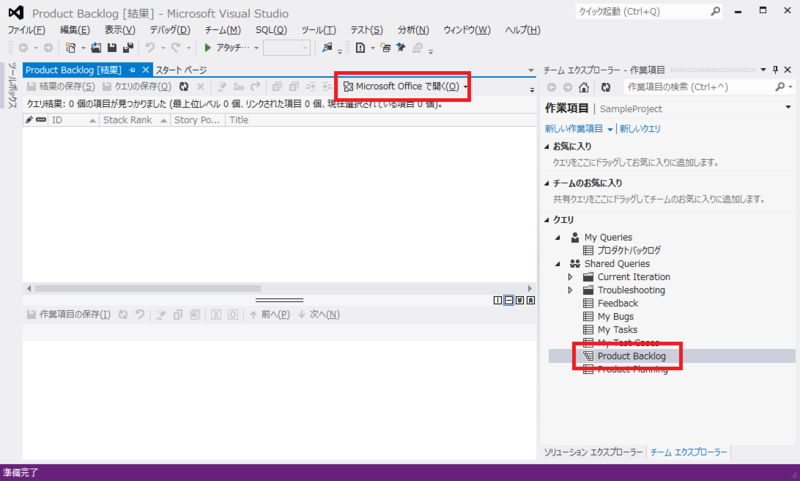Collapse the Shared Queries node

(x=558, y=264)
